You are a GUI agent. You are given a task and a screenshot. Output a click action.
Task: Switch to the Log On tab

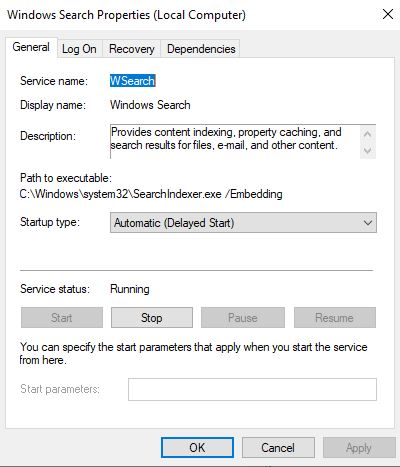(79, 49)
